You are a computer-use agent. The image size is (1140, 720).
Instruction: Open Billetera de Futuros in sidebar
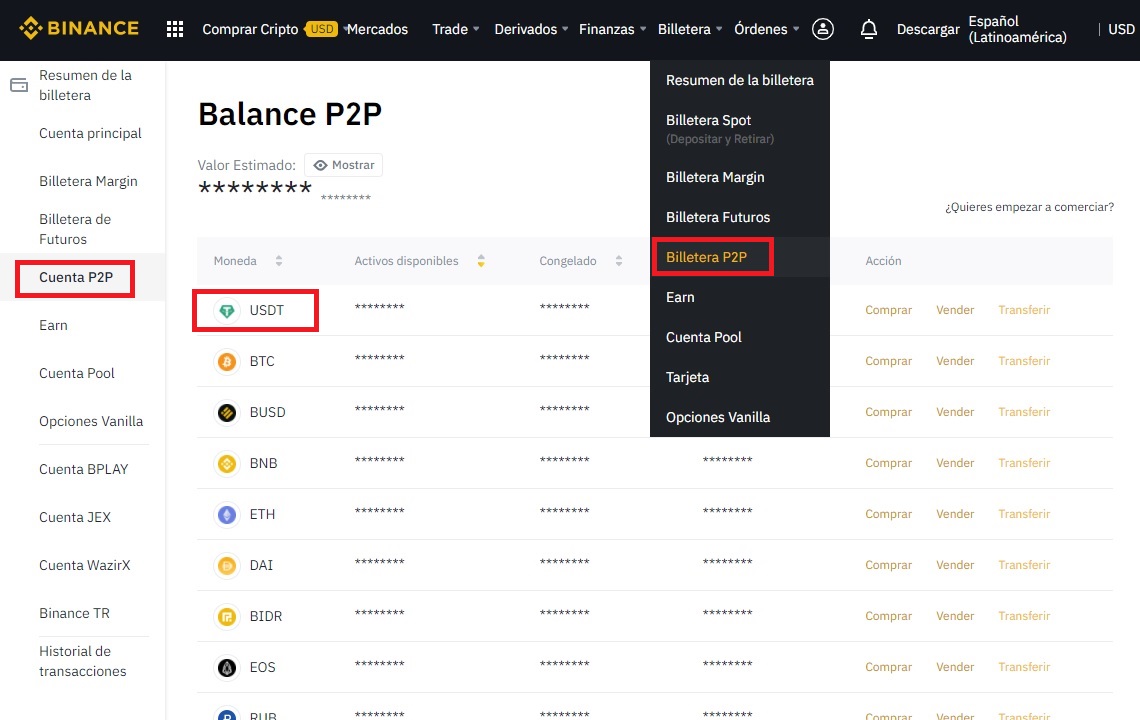[x=75, y=229]
